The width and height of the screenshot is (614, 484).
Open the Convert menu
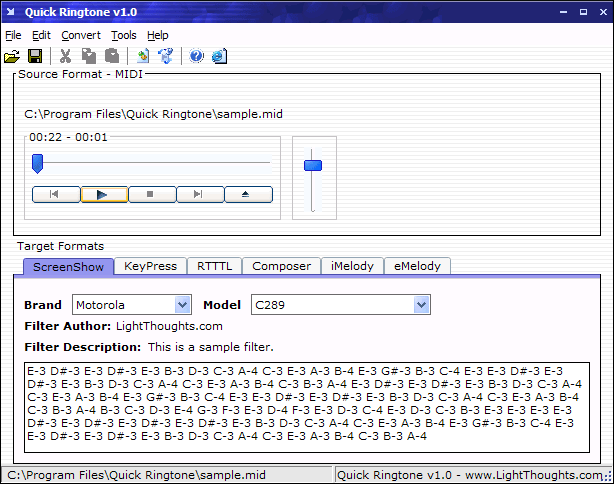(x=81, y=35)
